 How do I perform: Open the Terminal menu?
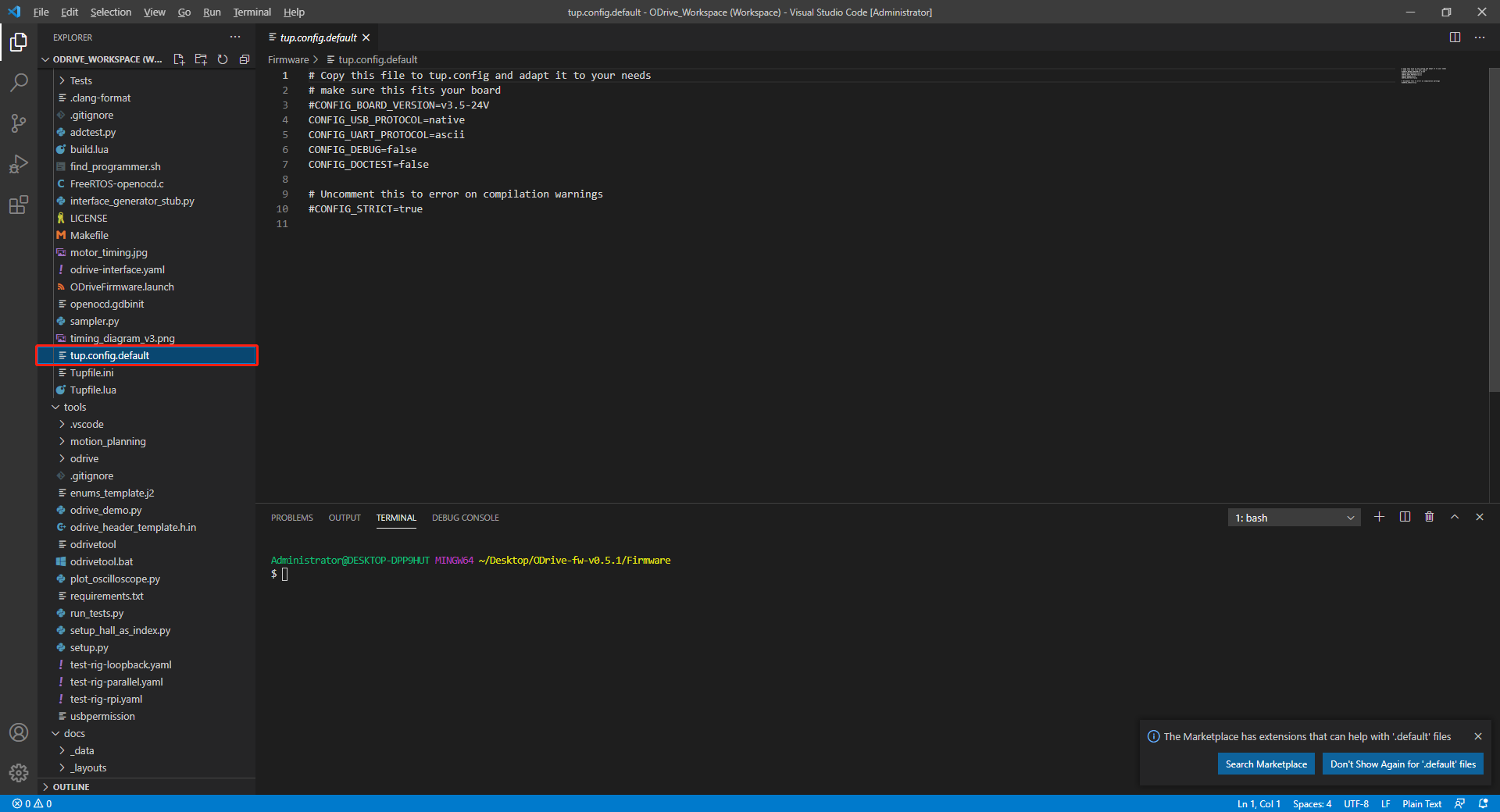pos(251,12)
